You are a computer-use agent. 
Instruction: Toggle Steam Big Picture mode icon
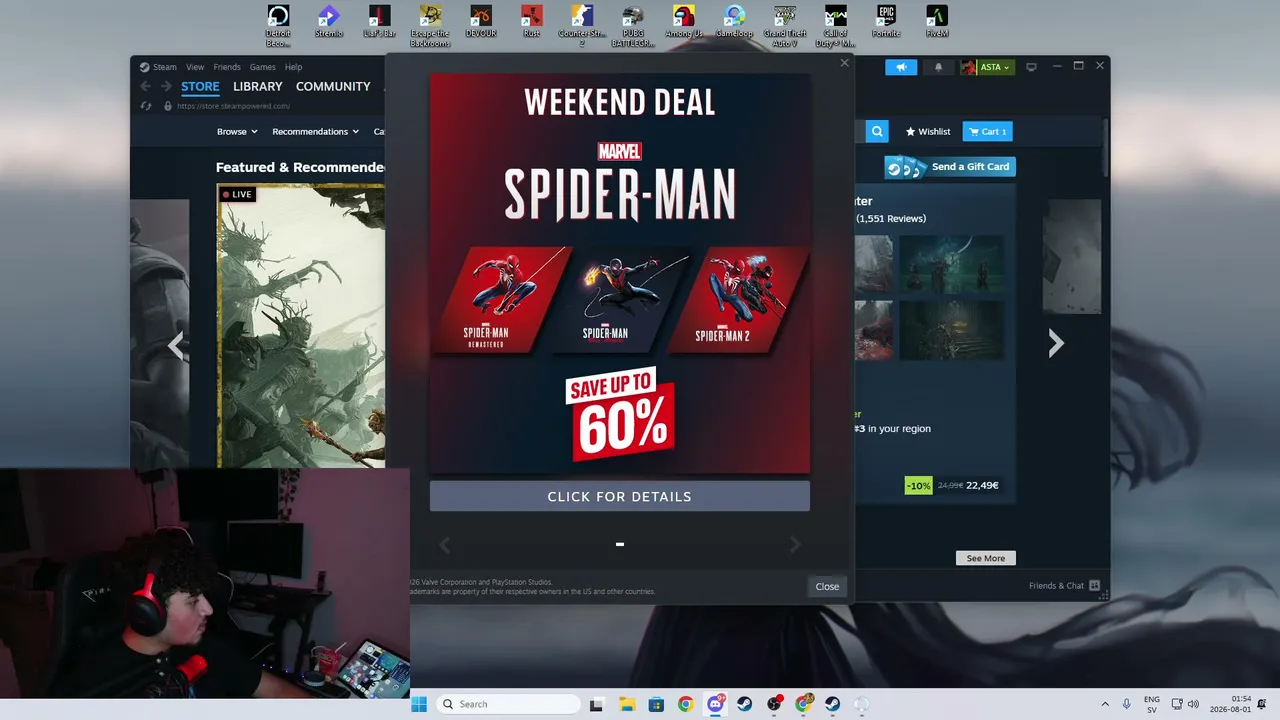click(x=1031, y=67)
